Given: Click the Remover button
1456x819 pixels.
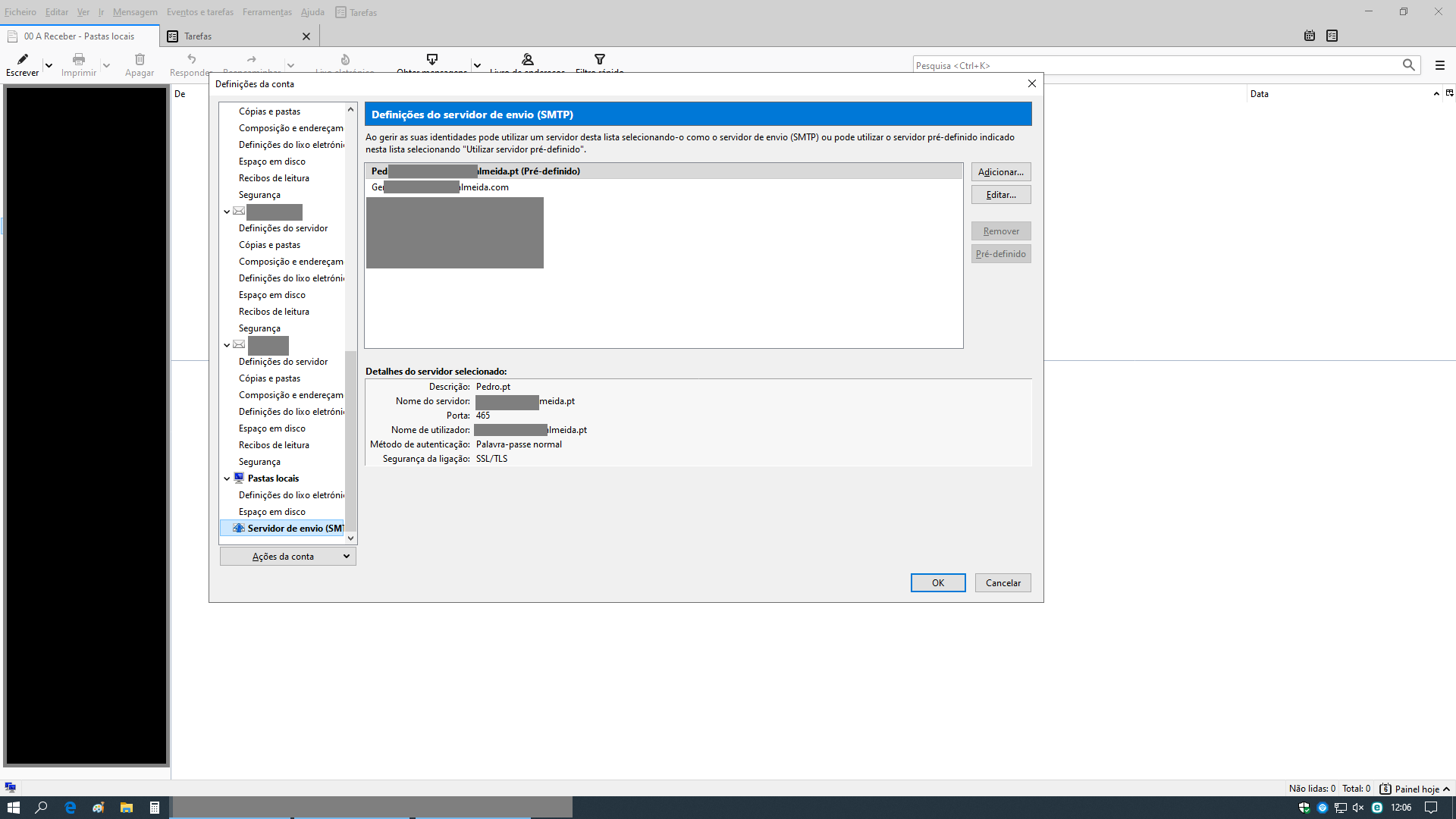Looking at the screenshot, I should click(x=1001, y=231).
